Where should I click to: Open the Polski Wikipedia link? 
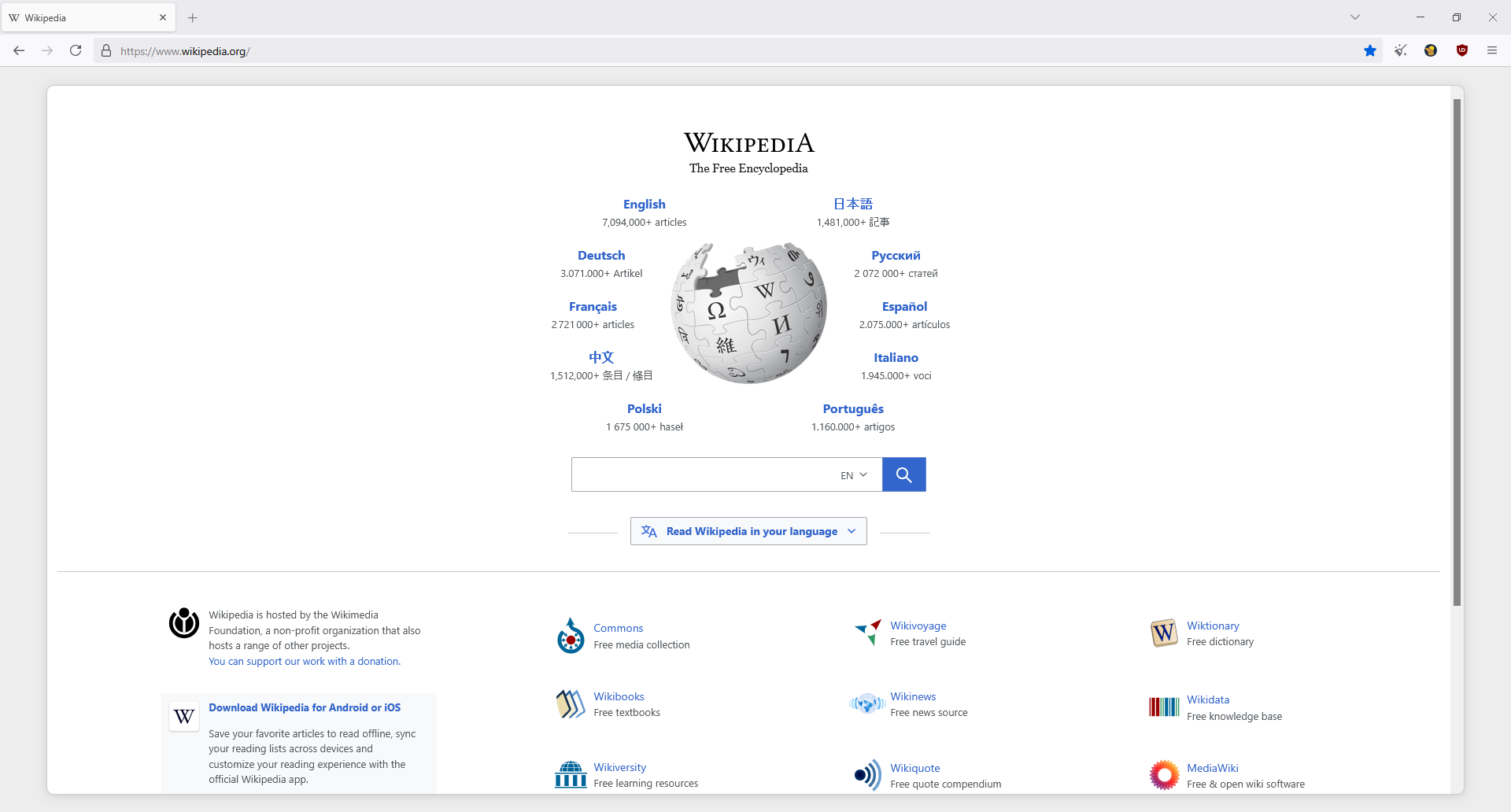point(645,408)
